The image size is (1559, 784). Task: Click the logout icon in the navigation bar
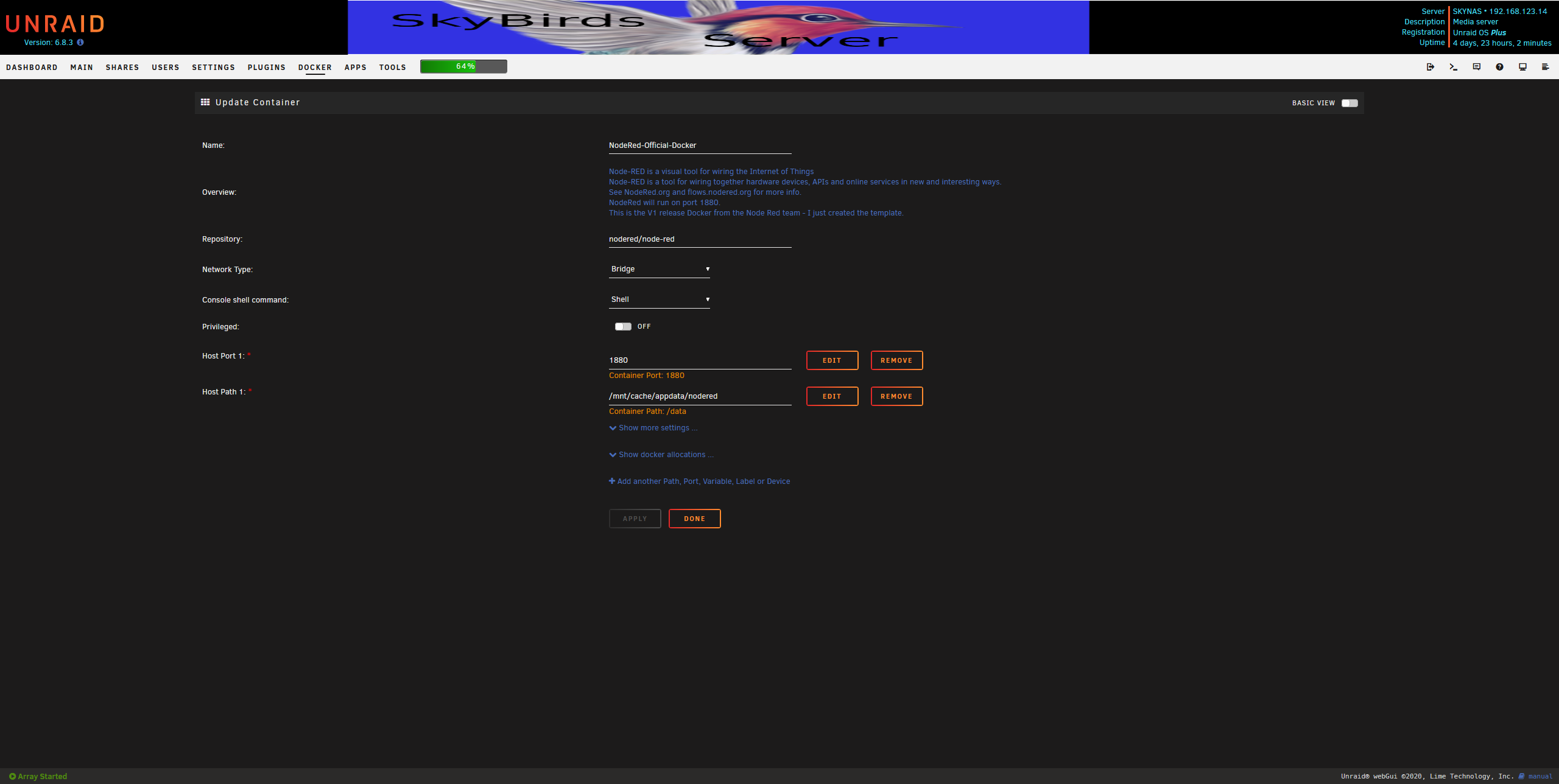1430,67
